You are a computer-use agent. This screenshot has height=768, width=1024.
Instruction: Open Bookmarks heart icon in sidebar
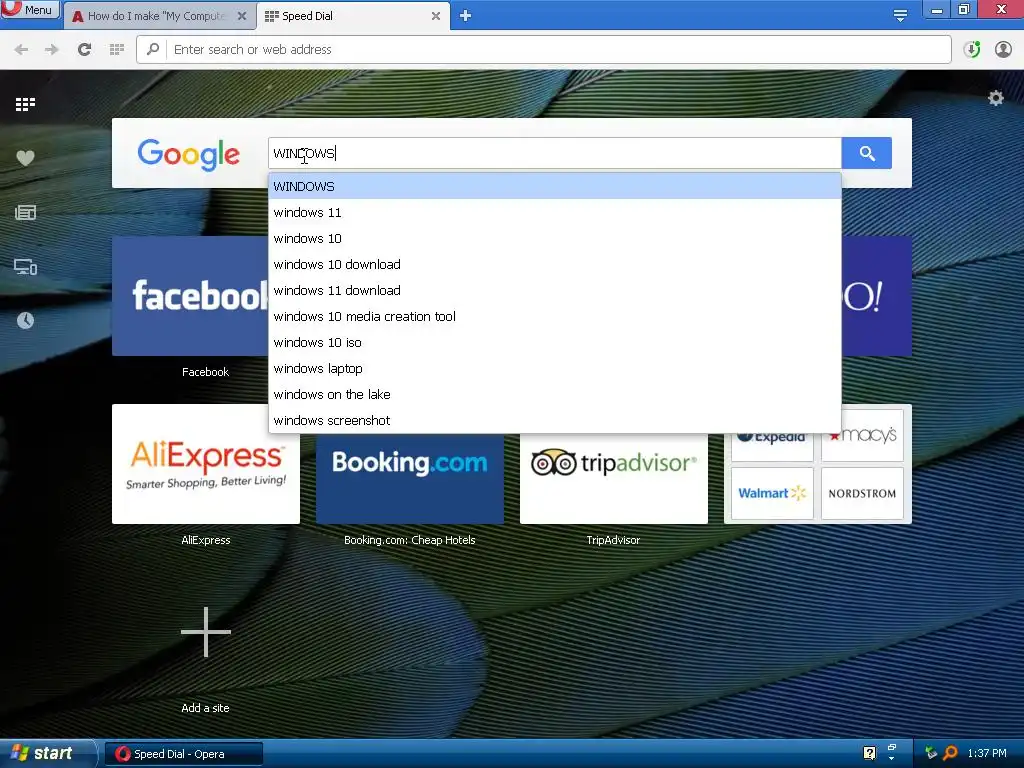point(25,158)
